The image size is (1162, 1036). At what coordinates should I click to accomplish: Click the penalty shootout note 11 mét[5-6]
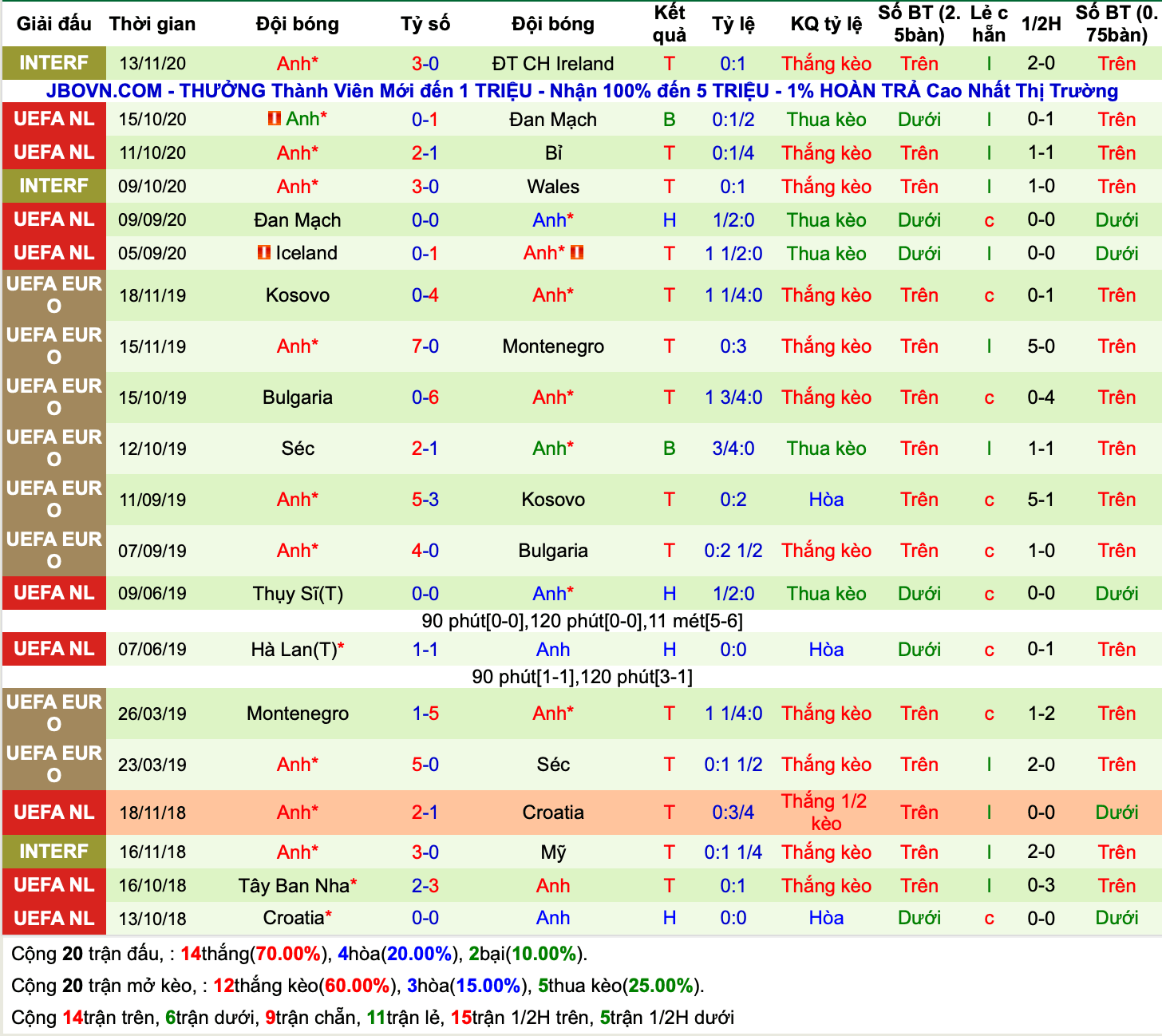click(x=695, y=621)
